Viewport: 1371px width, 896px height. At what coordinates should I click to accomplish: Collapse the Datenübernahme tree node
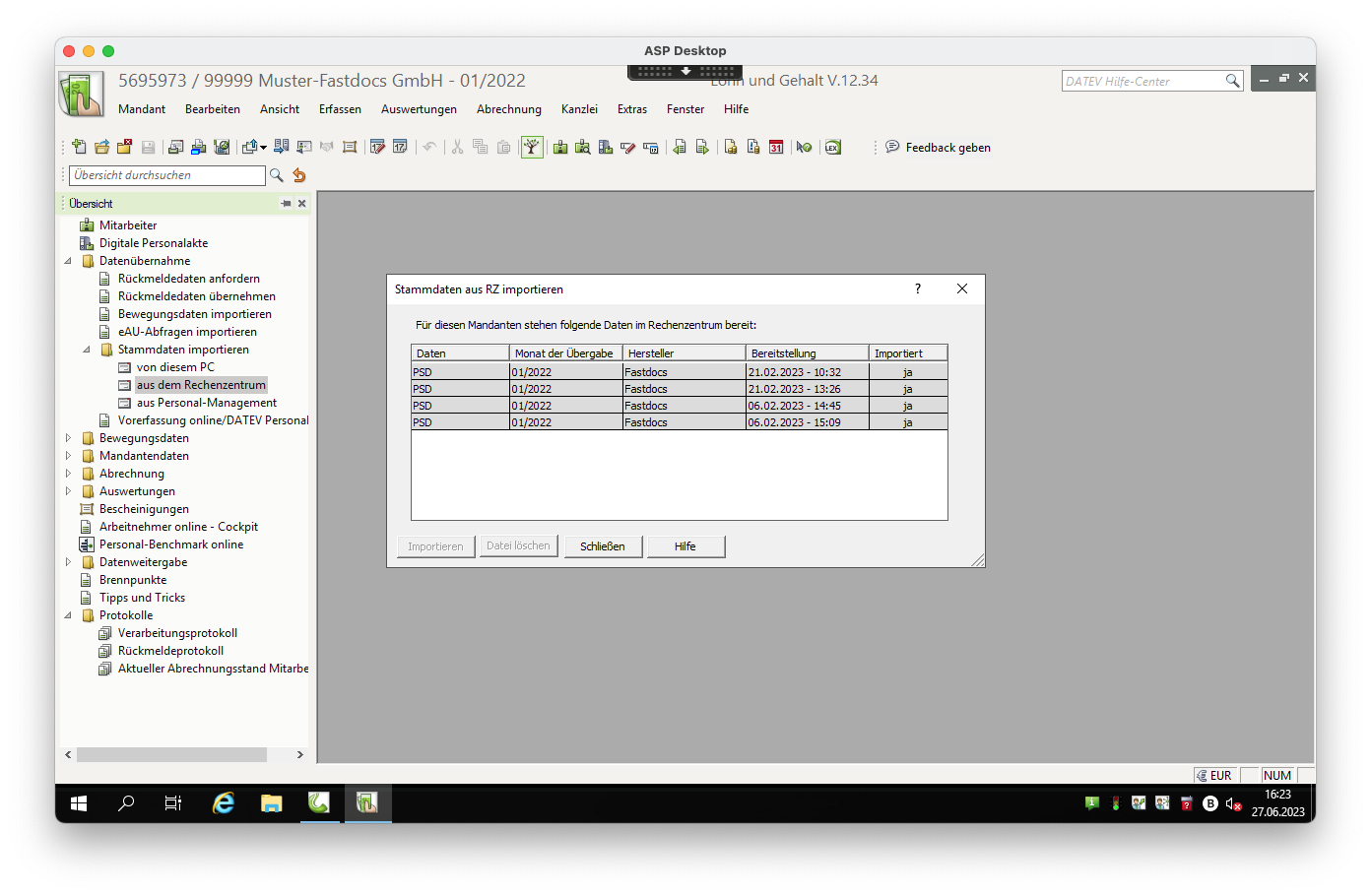pos(68,261)
